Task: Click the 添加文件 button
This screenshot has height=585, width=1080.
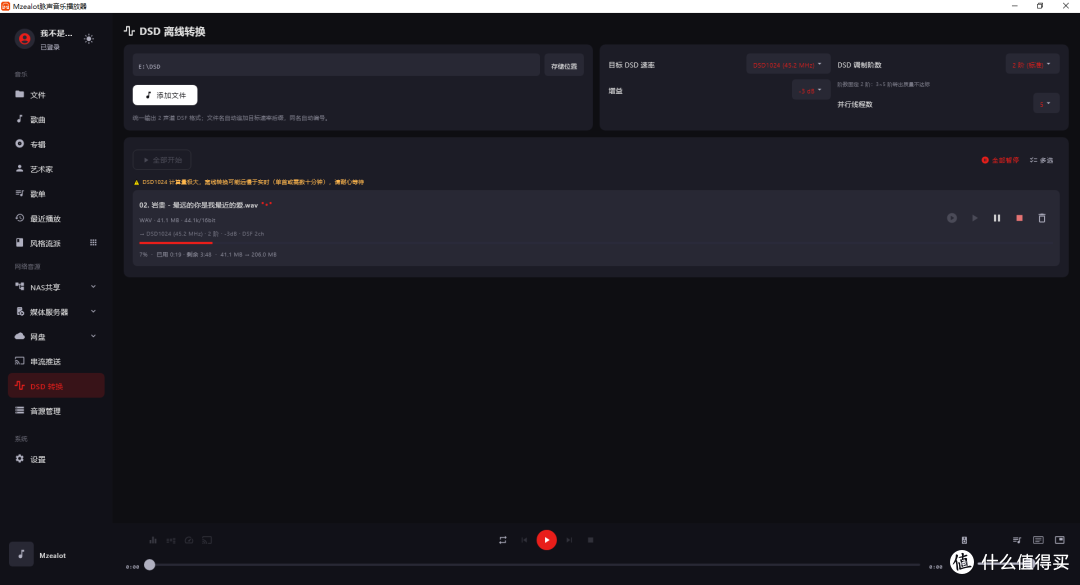Action: tap(165, 95)
